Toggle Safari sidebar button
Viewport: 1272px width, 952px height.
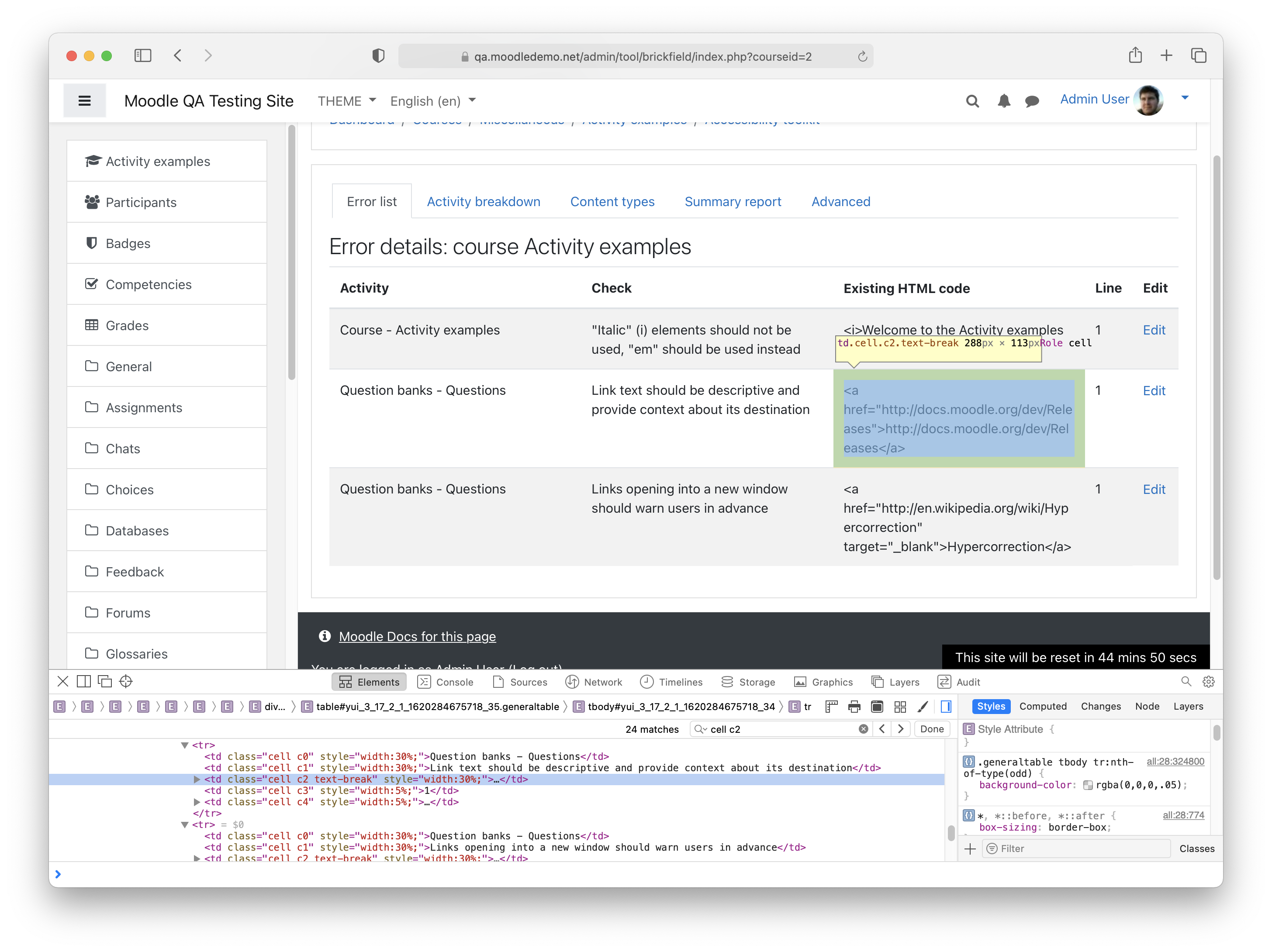pyautogui.click(x=142, y=56)
